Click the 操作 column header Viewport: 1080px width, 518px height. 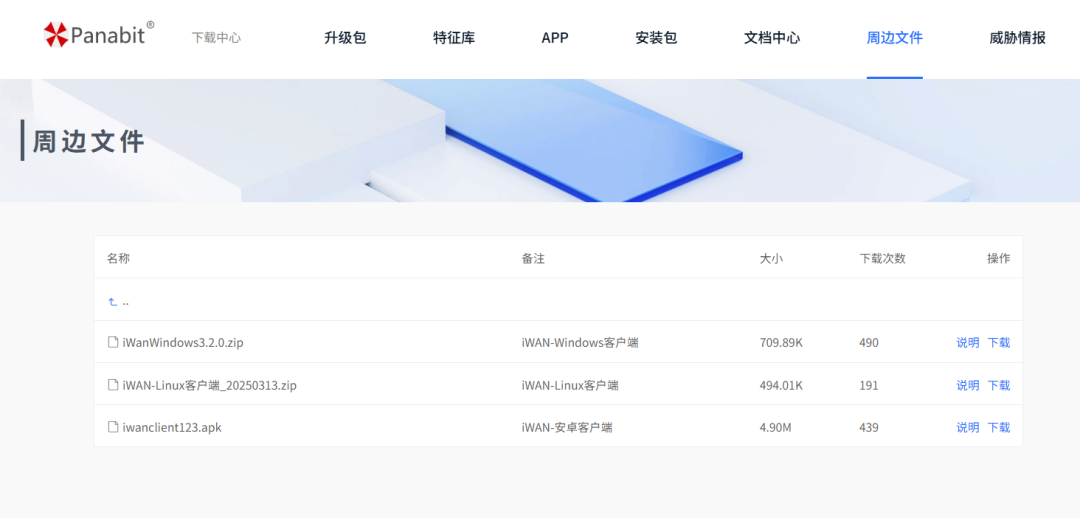[x=999, y=258]
